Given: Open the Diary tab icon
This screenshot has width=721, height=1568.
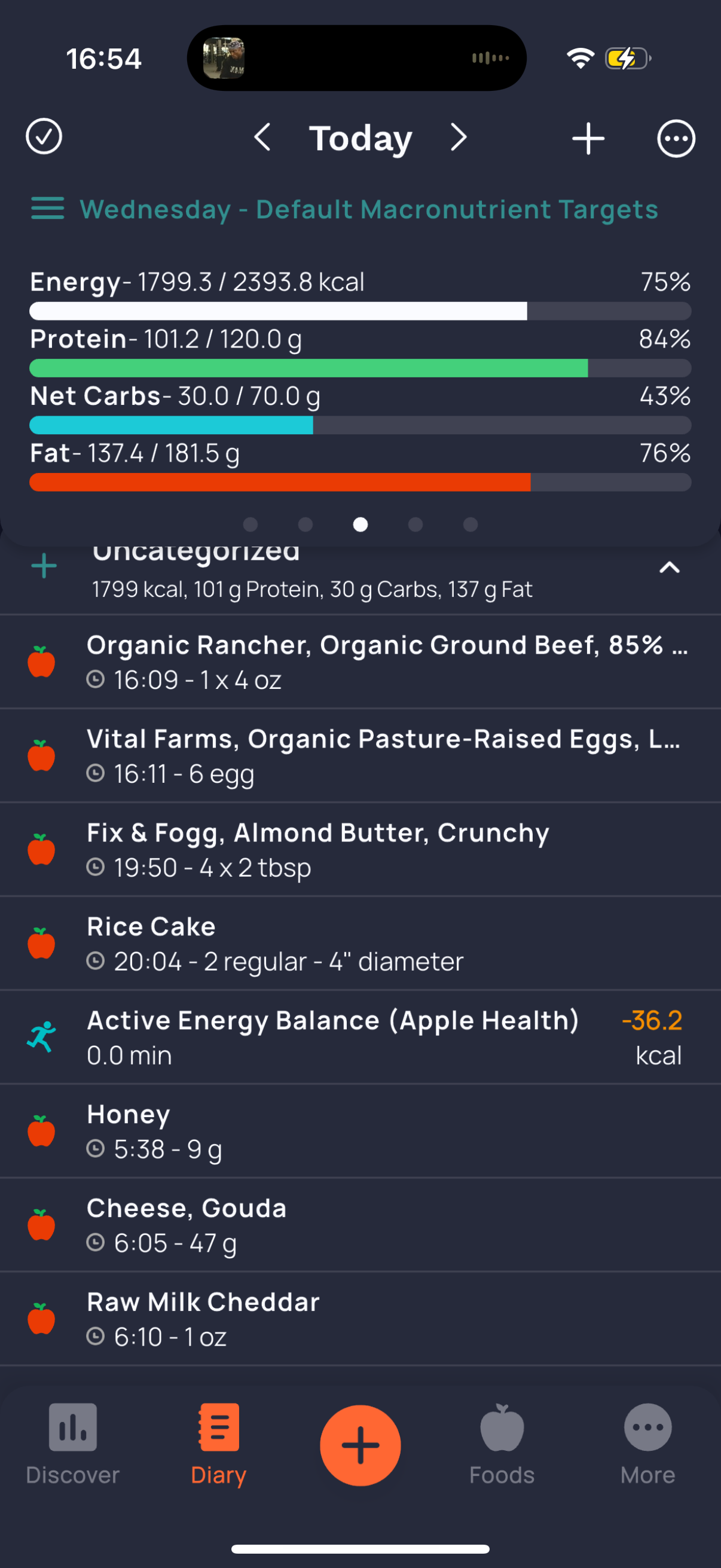Looking at the screenshot, I should (x=218, y=1427).
